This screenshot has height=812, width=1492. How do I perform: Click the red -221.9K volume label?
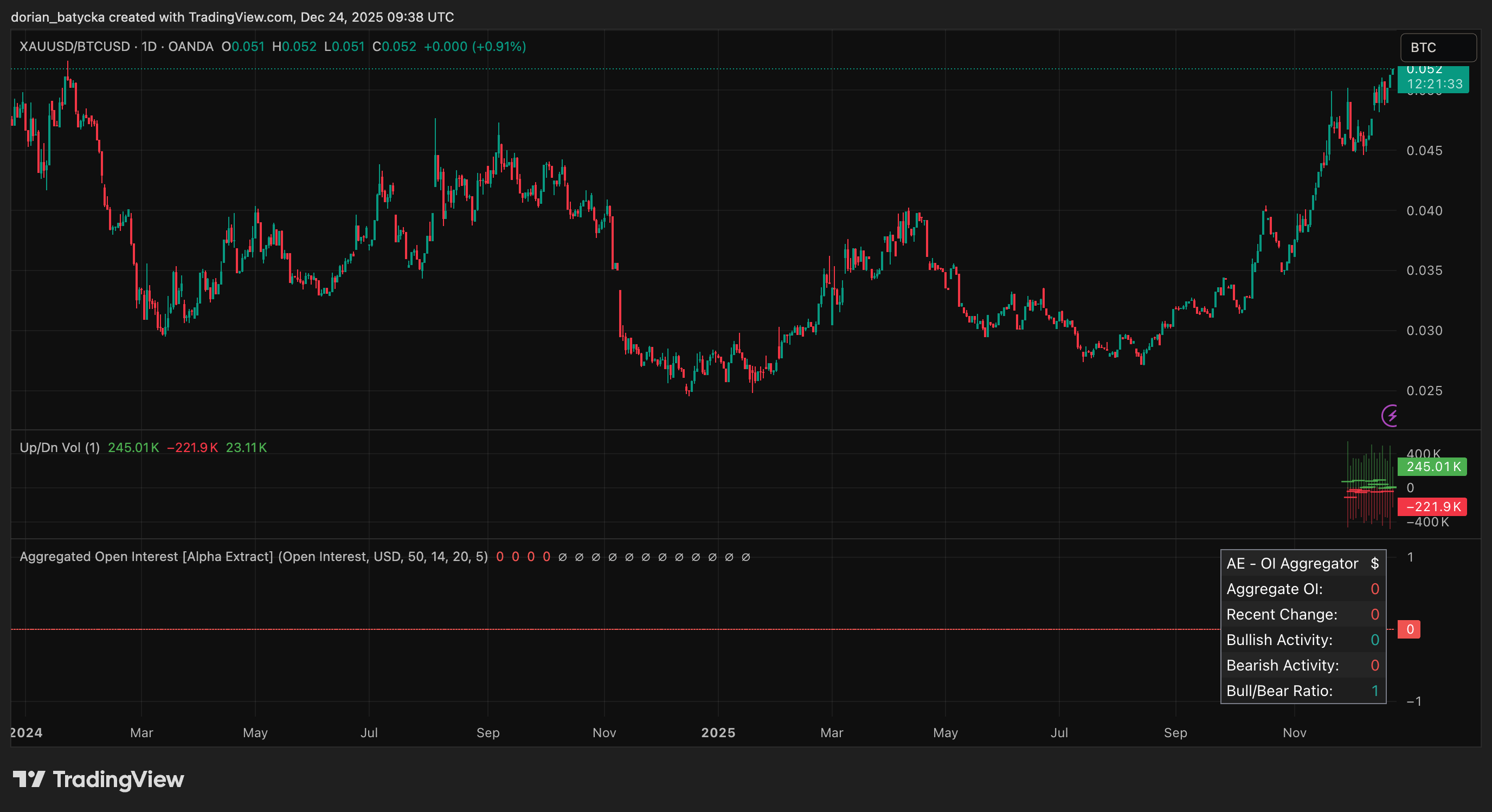coord(1431,507)
